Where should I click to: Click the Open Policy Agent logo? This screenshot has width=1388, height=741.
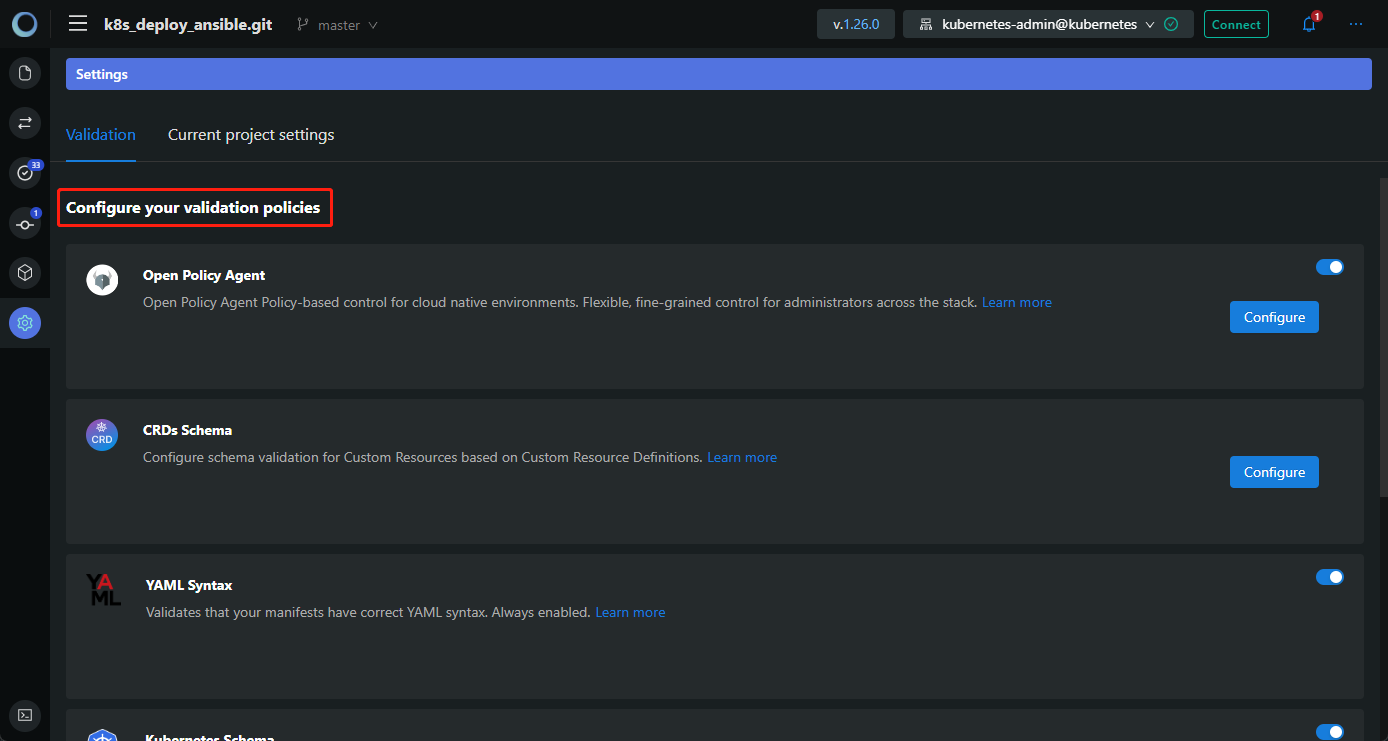102,280
